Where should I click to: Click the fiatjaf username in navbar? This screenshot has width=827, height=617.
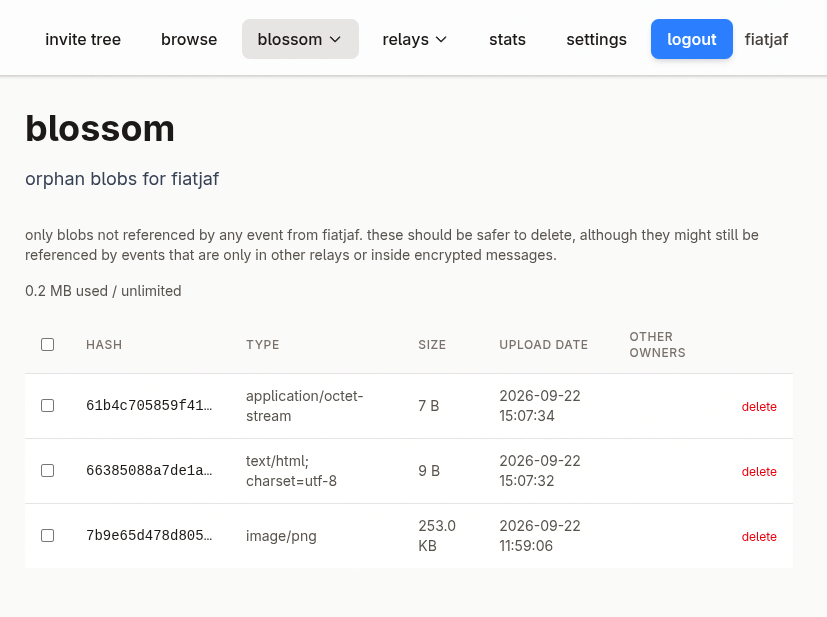(766, 40)
